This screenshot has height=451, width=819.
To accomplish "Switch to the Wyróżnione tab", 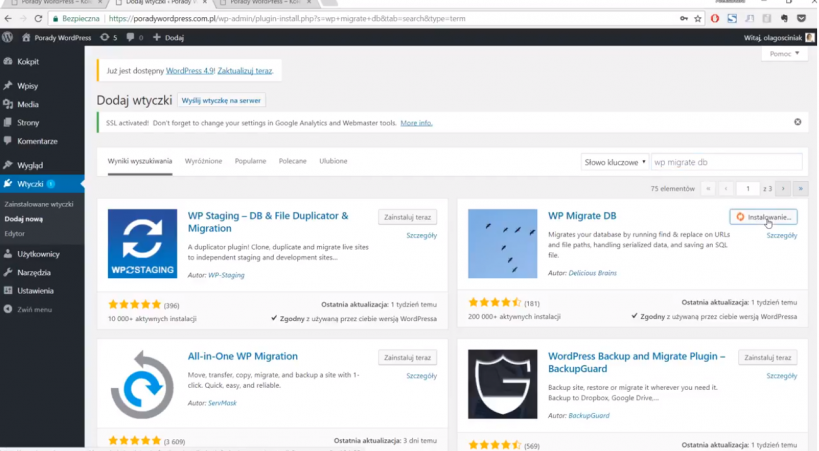I will pyautogui.click(x=203, y=161).
